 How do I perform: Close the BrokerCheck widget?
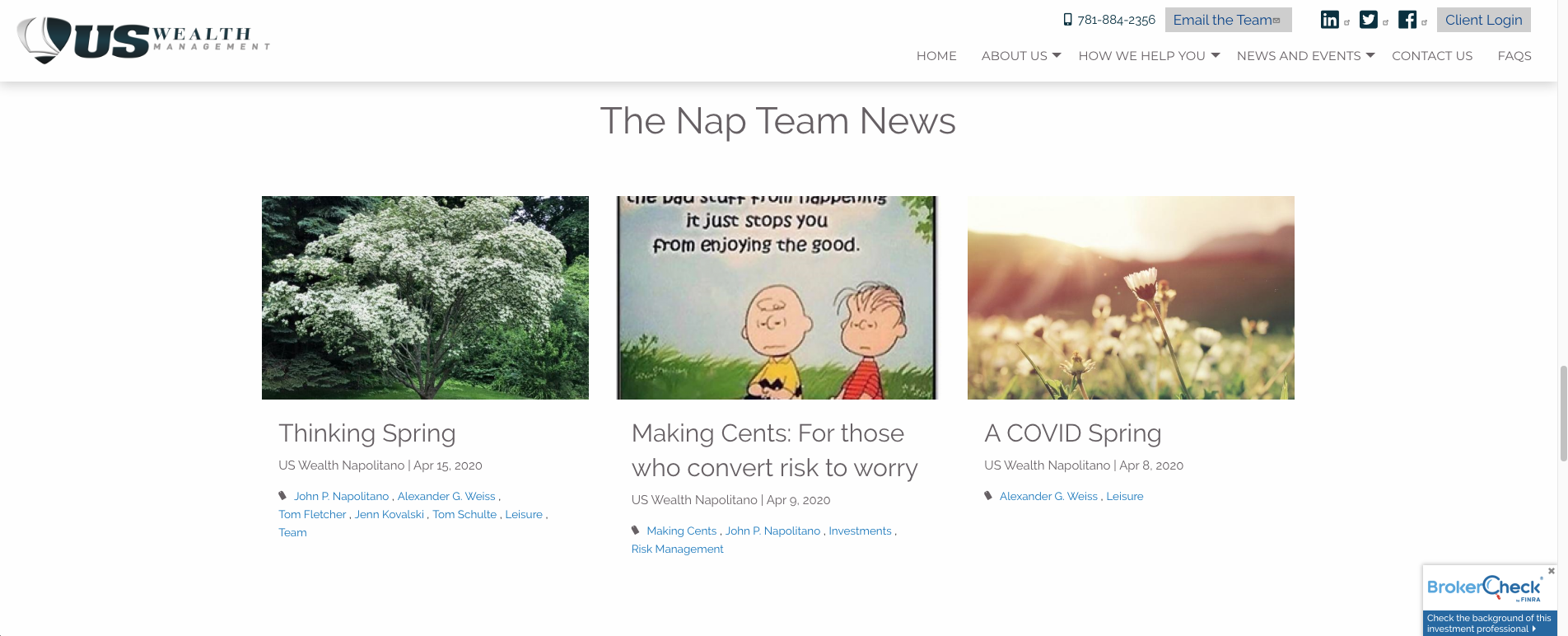coord(1552,570)
